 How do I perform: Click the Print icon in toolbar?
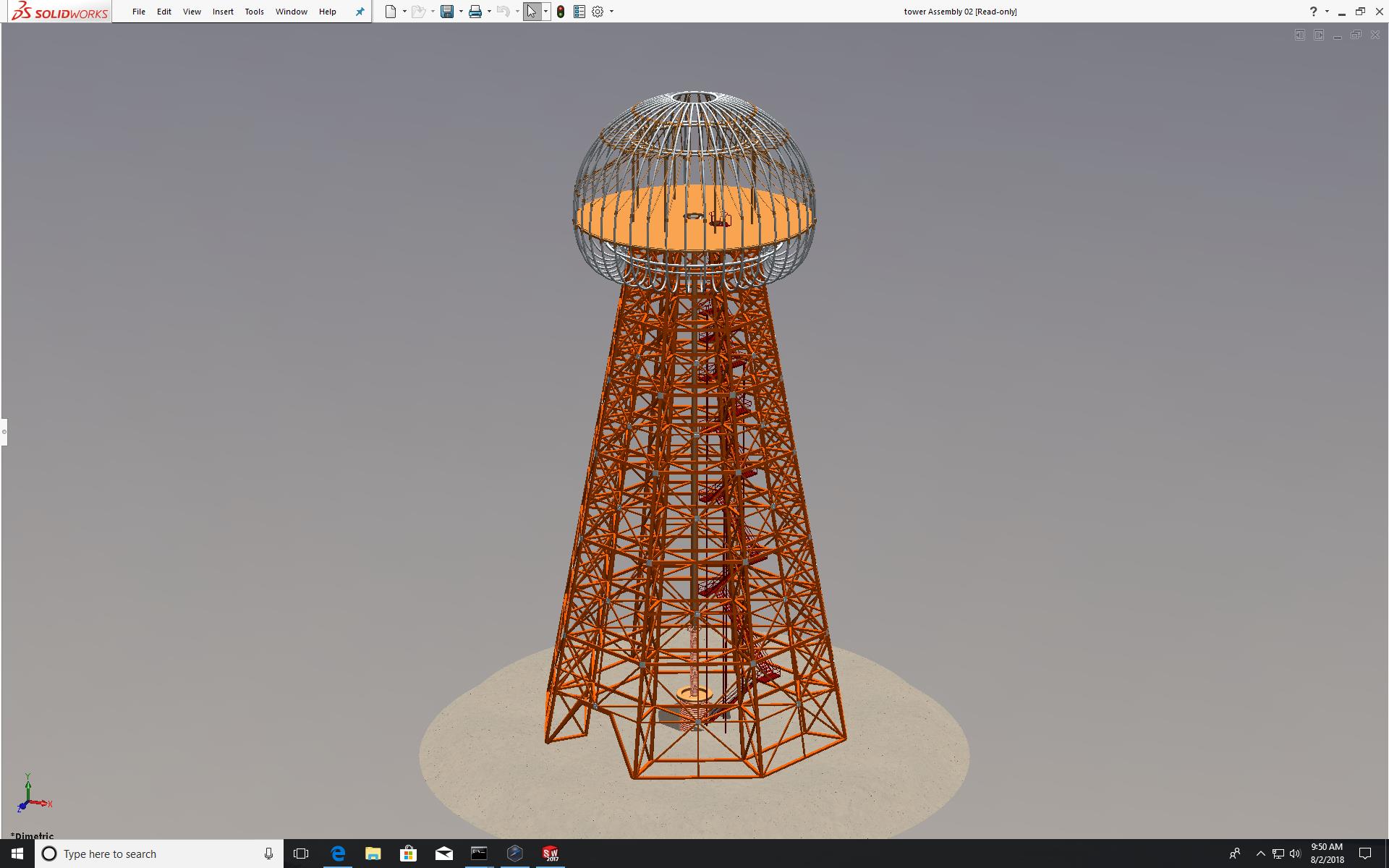click(x=475, y=12)
